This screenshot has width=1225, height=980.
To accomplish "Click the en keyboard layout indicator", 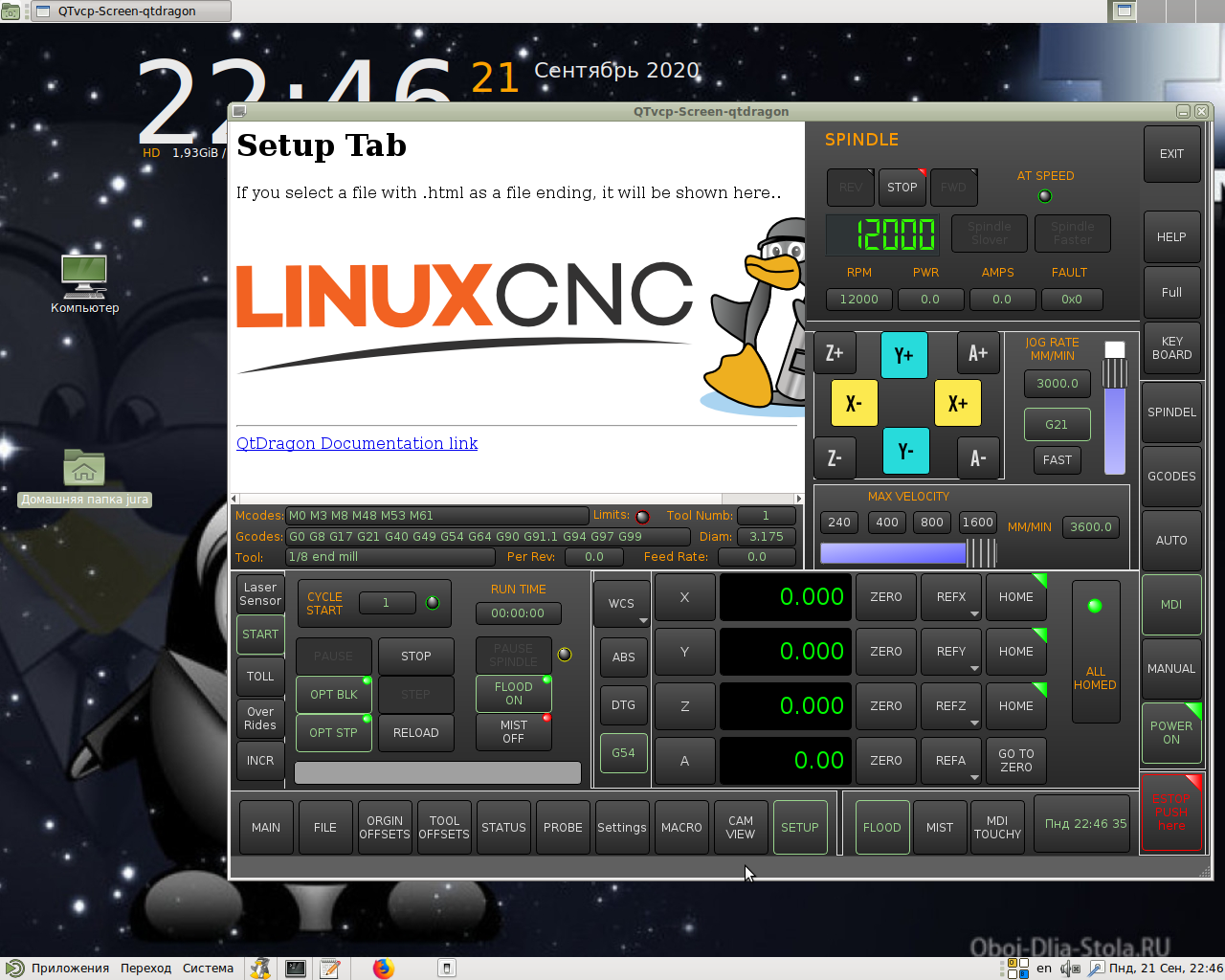I will (x=1044, y=969).
